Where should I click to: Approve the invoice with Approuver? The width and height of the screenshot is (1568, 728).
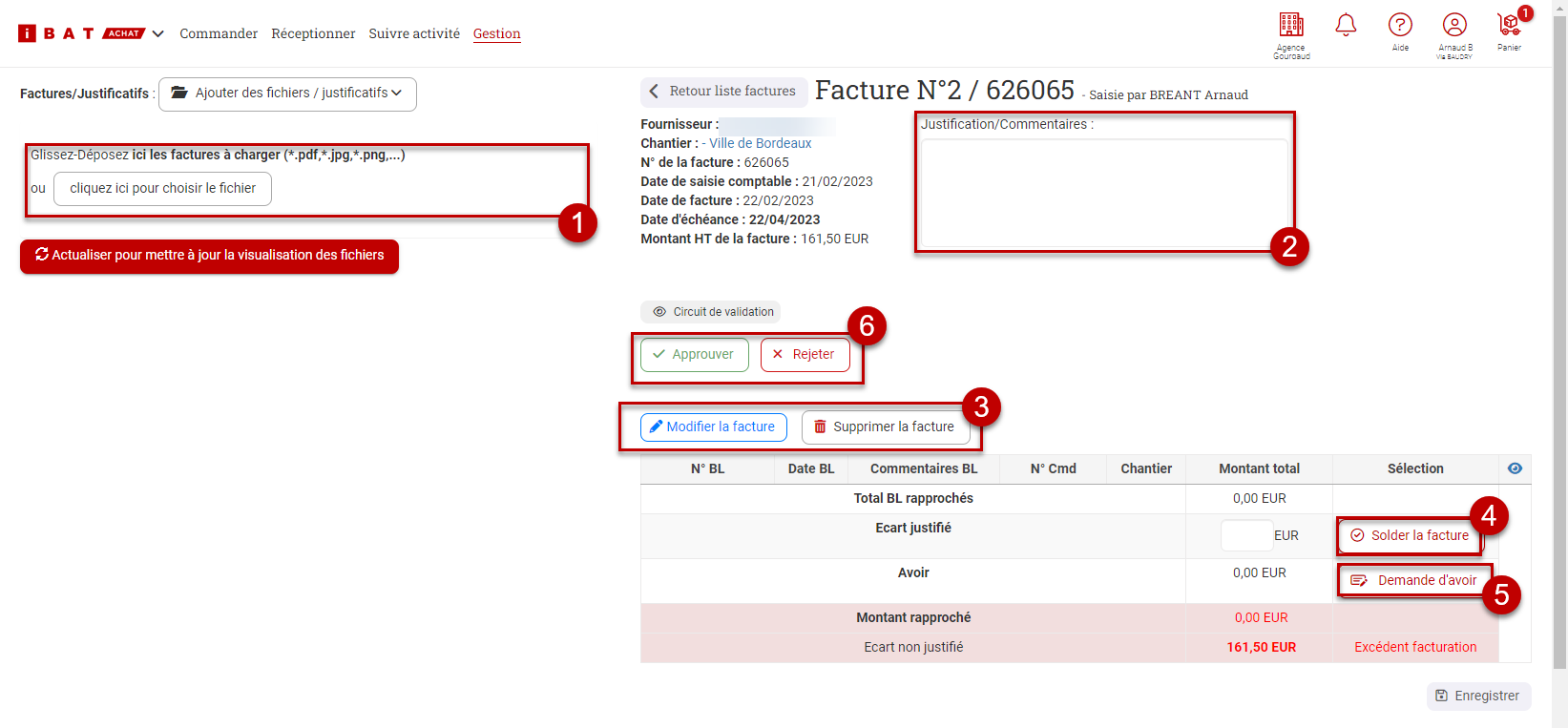click(694, 354)
